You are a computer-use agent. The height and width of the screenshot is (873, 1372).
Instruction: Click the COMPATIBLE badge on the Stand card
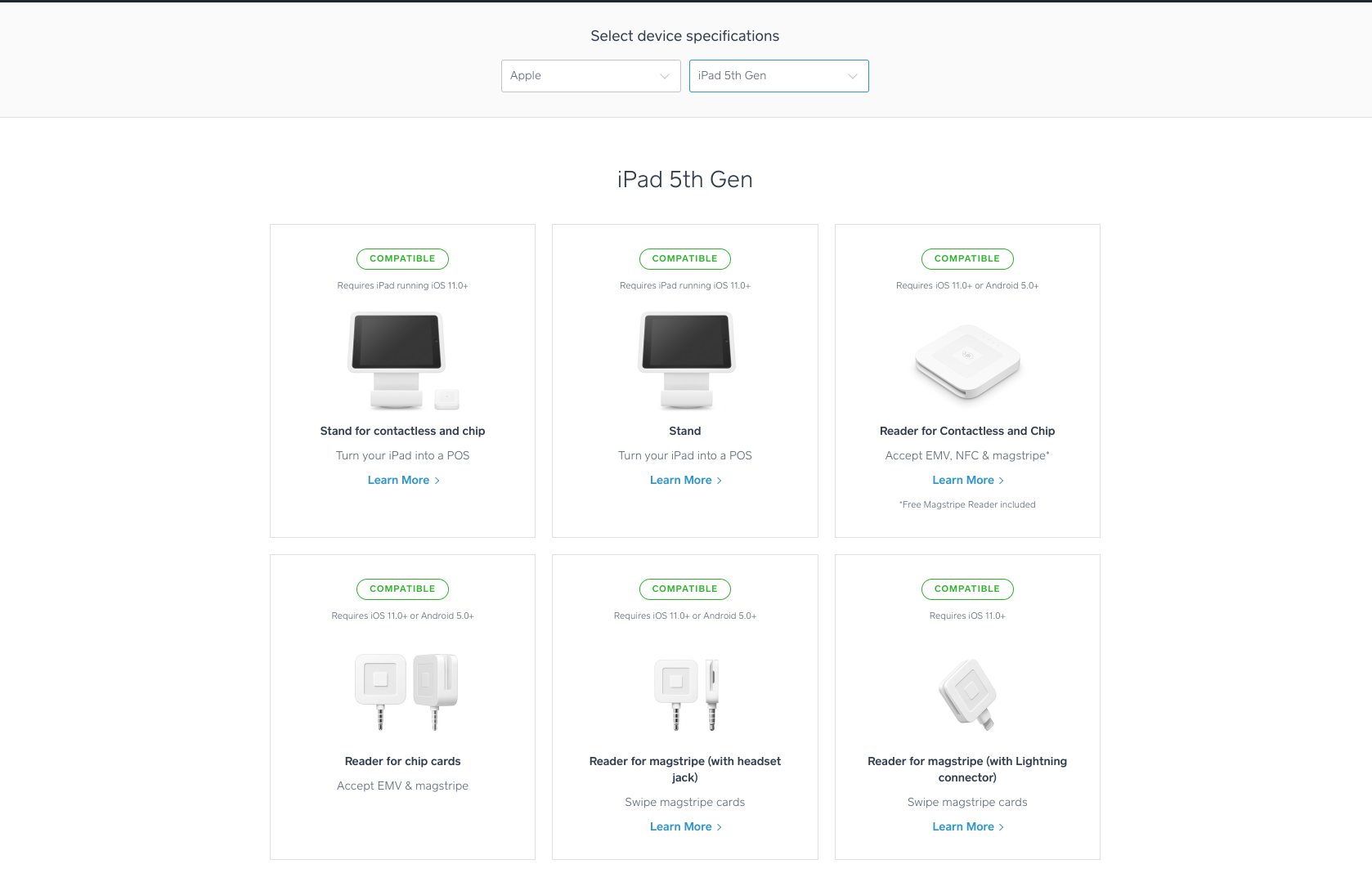(685, 259)
